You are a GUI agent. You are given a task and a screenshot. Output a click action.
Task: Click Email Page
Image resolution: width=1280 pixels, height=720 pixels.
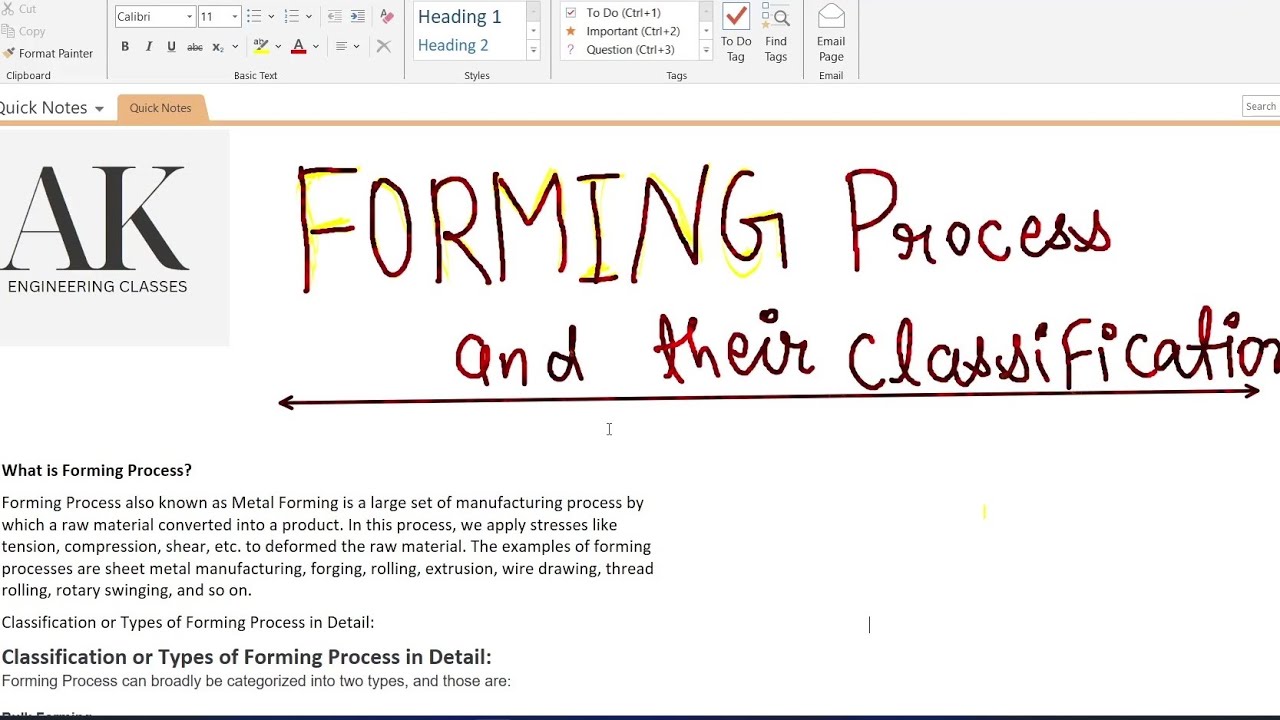[831, 33]
